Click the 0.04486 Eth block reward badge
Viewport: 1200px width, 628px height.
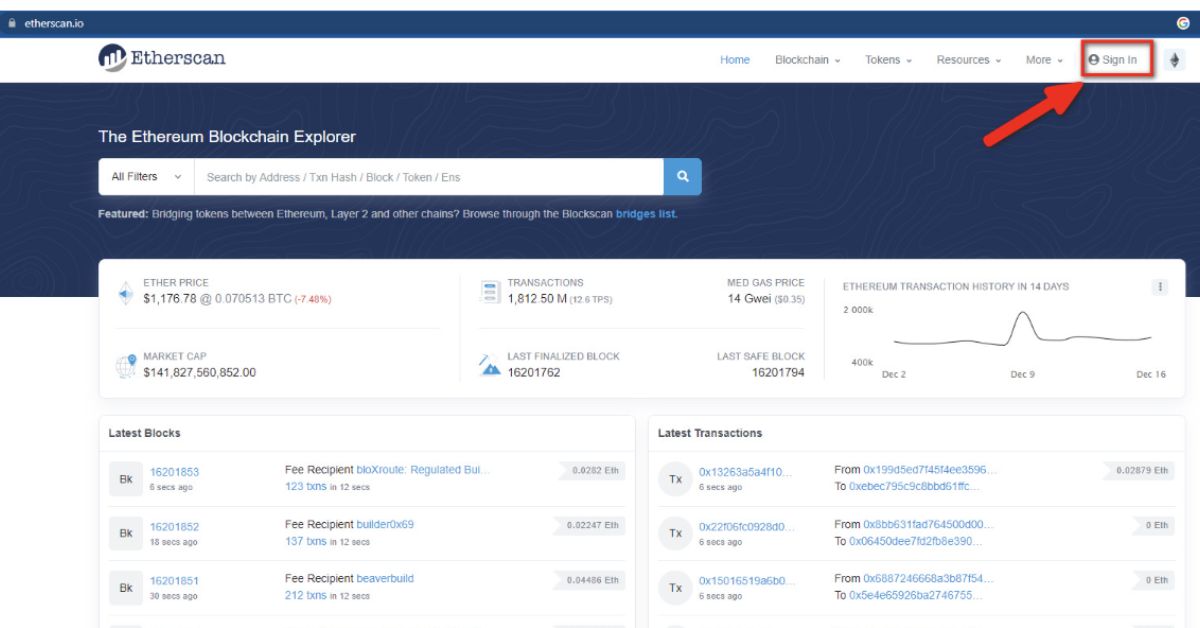(590, 579)
